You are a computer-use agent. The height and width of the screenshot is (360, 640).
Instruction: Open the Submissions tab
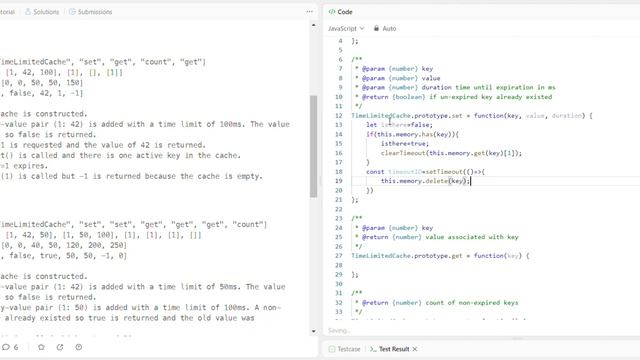pos(90,12)
